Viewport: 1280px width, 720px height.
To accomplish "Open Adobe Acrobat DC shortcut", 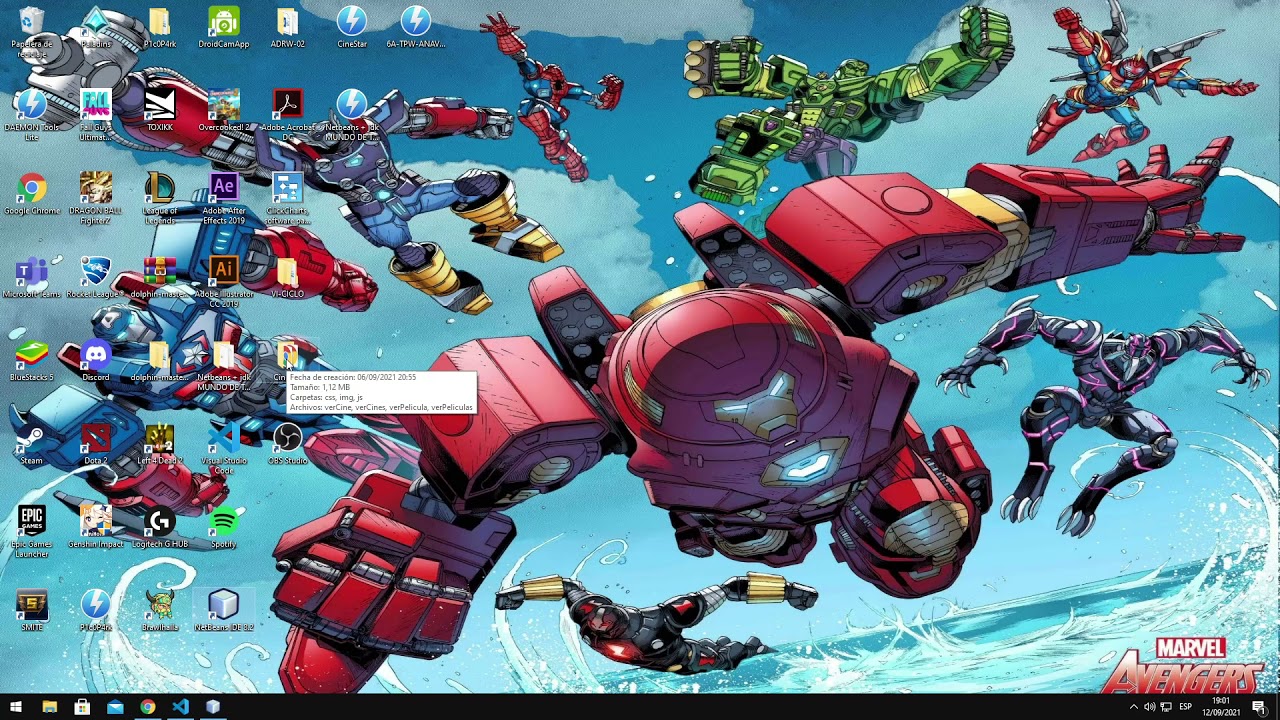I will coord(287,115).
